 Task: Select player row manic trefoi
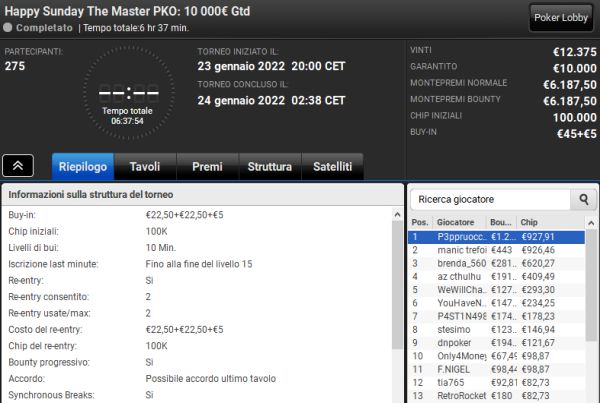[x=496, y=250]
